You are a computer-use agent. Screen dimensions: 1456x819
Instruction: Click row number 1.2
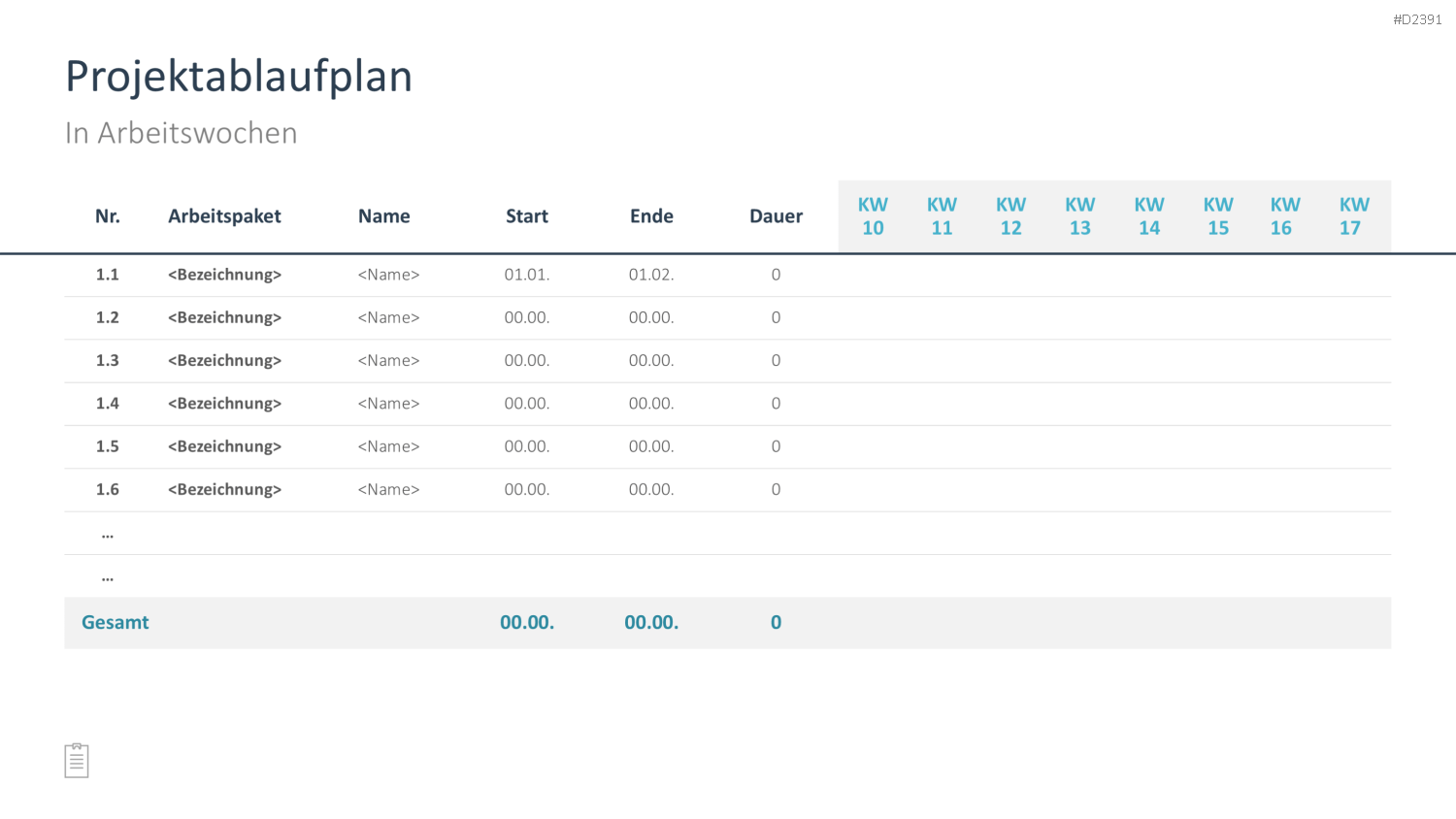[108, 317]
